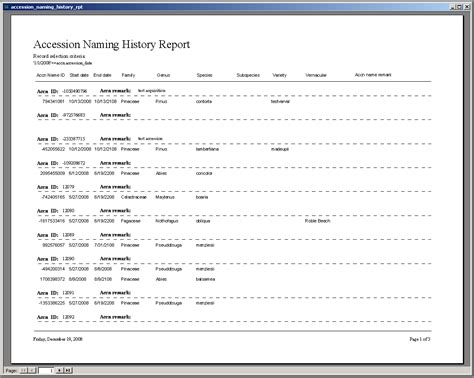Click the date in the report footer
The image size is (474, 378).
(58, 339)
